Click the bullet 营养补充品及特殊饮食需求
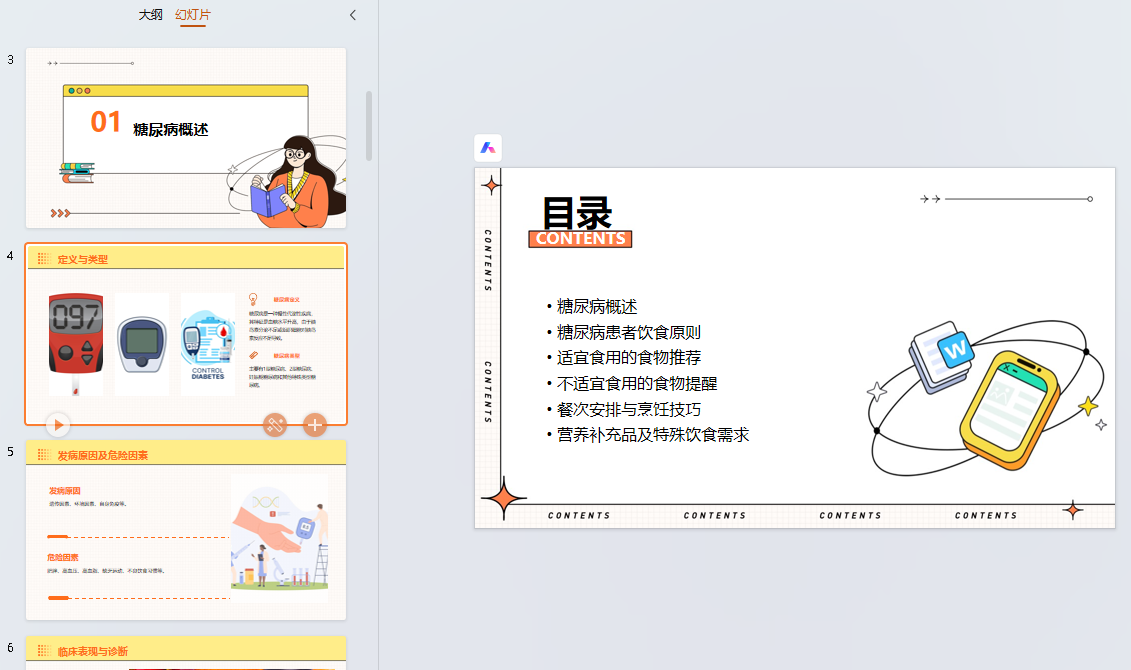Viewport: 1131px width, 670px height. coord(652,435)
